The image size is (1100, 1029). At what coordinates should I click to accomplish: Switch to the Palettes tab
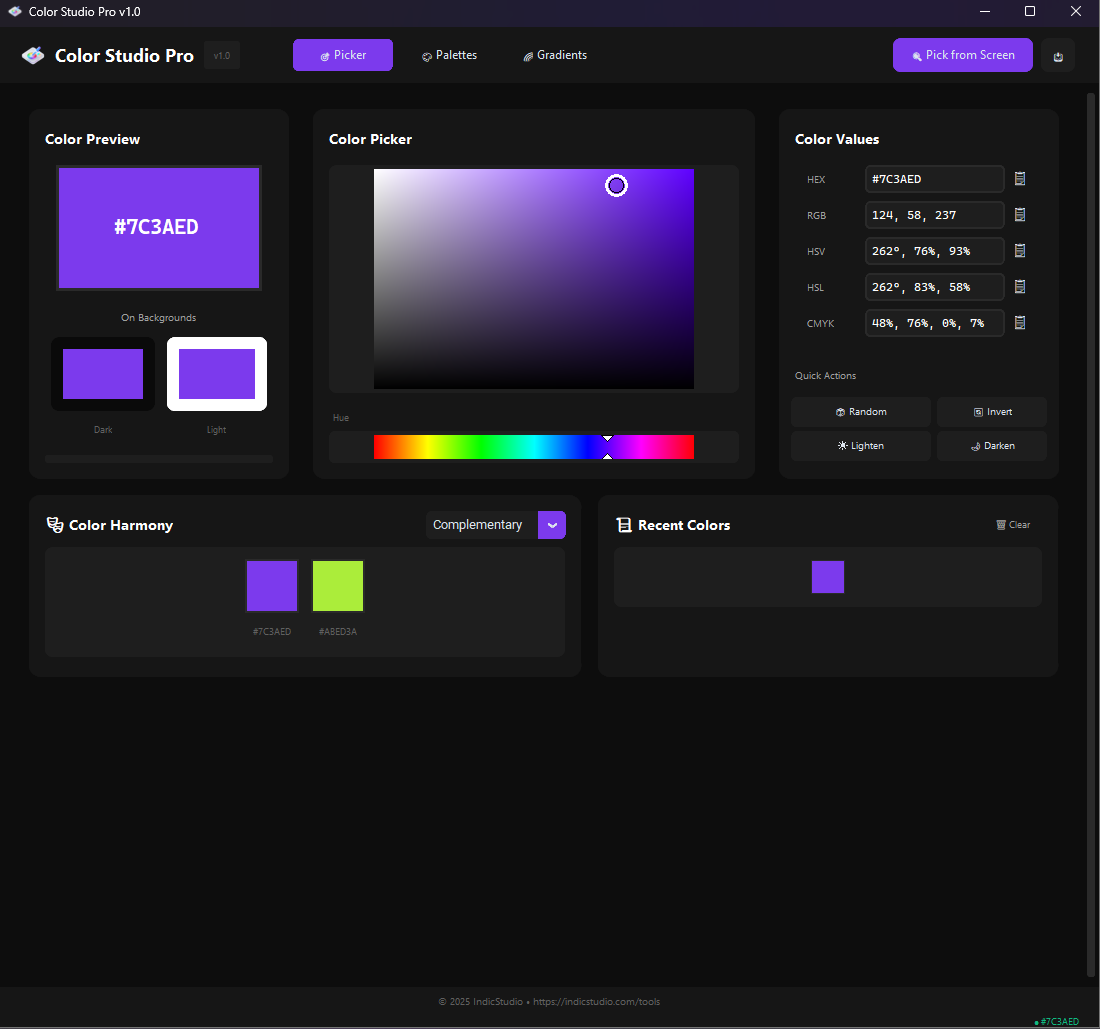tap(448, 55)
